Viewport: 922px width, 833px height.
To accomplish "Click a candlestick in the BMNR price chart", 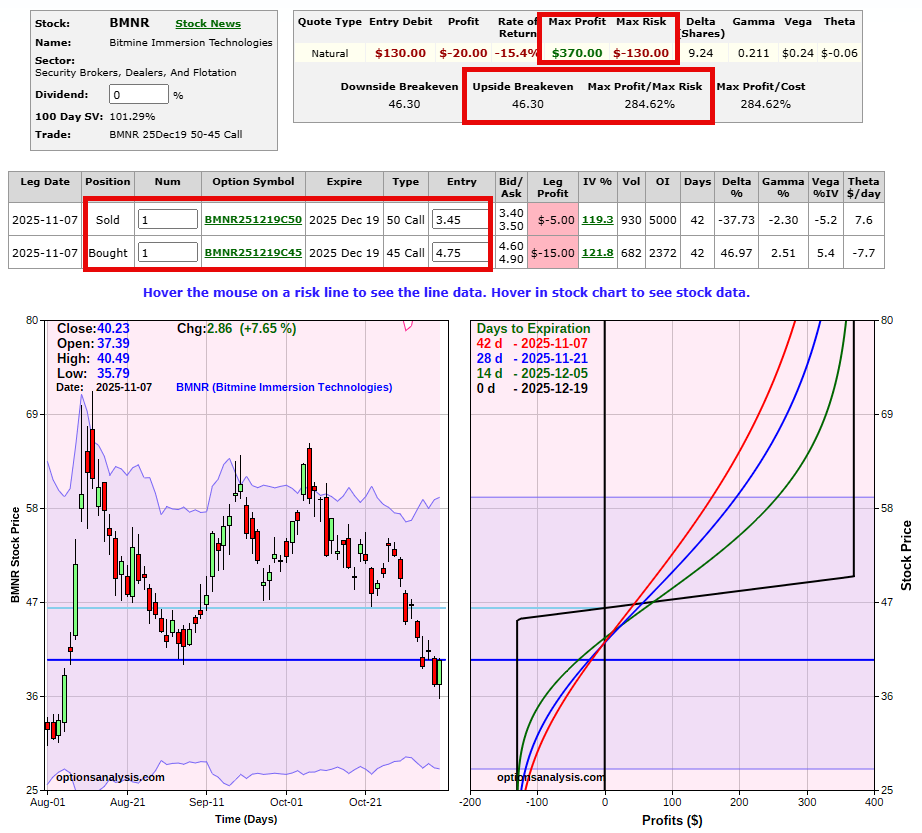I will coord(310,470).
